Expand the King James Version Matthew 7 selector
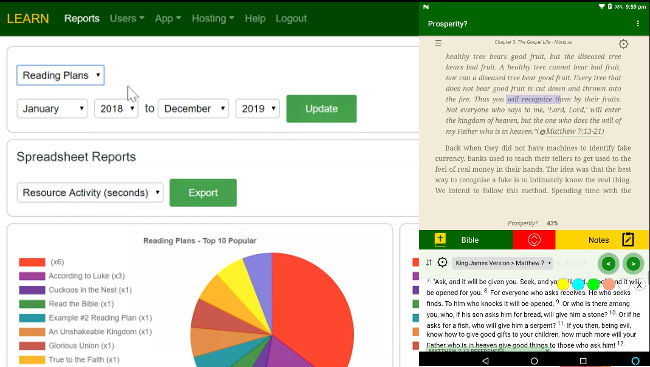Screen dimensions: 650x367 502,263
